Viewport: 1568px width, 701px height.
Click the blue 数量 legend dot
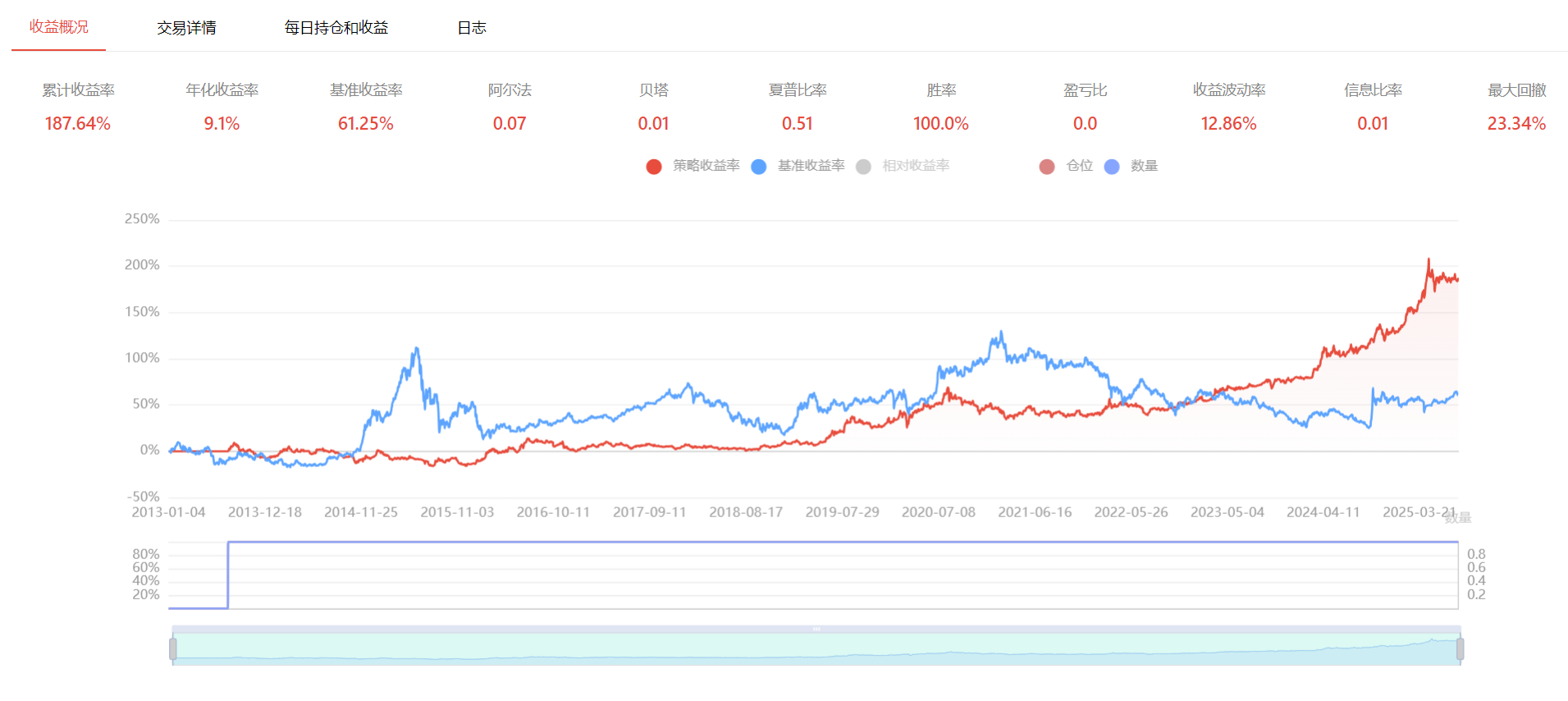1112,167
